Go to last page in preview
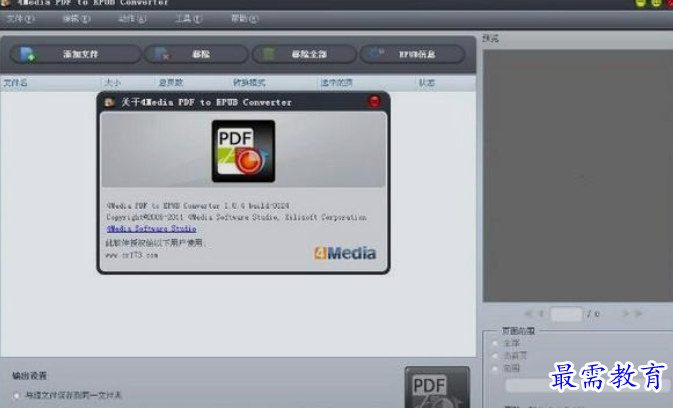This screenshot has width=673, height=408. 638,314
